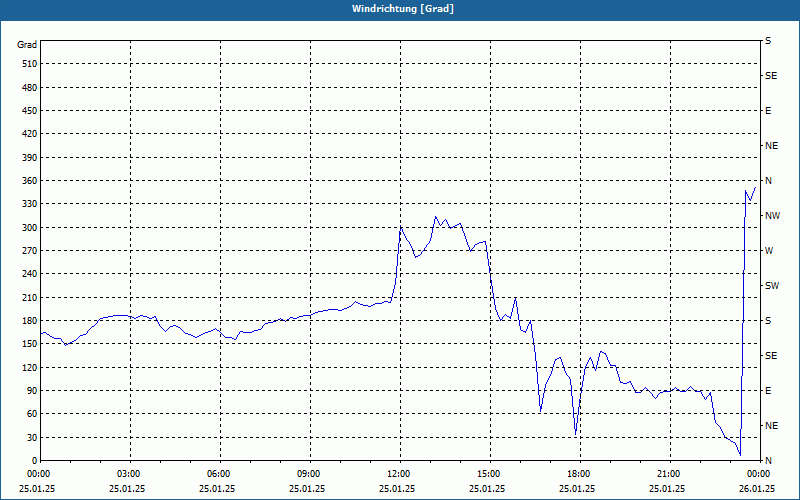Select the 15:00 time label
The height and width of the screenshot is (500, 800).
(487, 474)
